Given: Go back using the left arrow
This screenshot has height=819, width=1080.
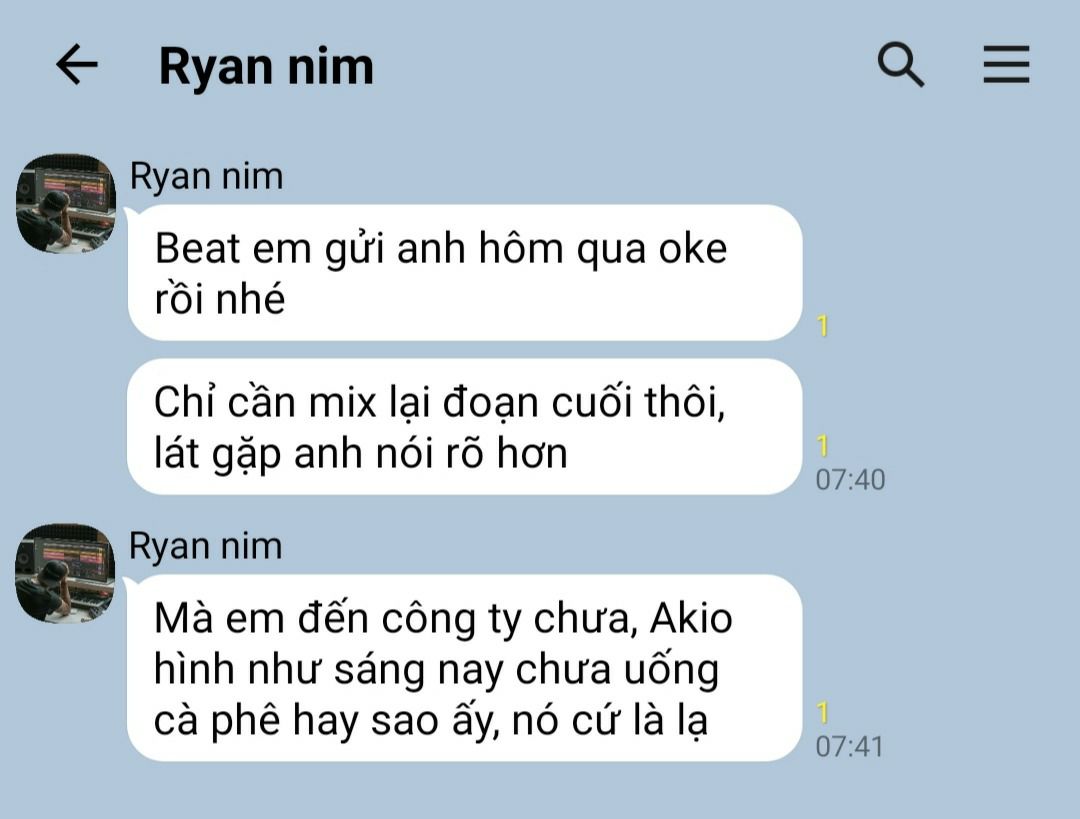Looking at the screenshot, I should click(76, 65).
